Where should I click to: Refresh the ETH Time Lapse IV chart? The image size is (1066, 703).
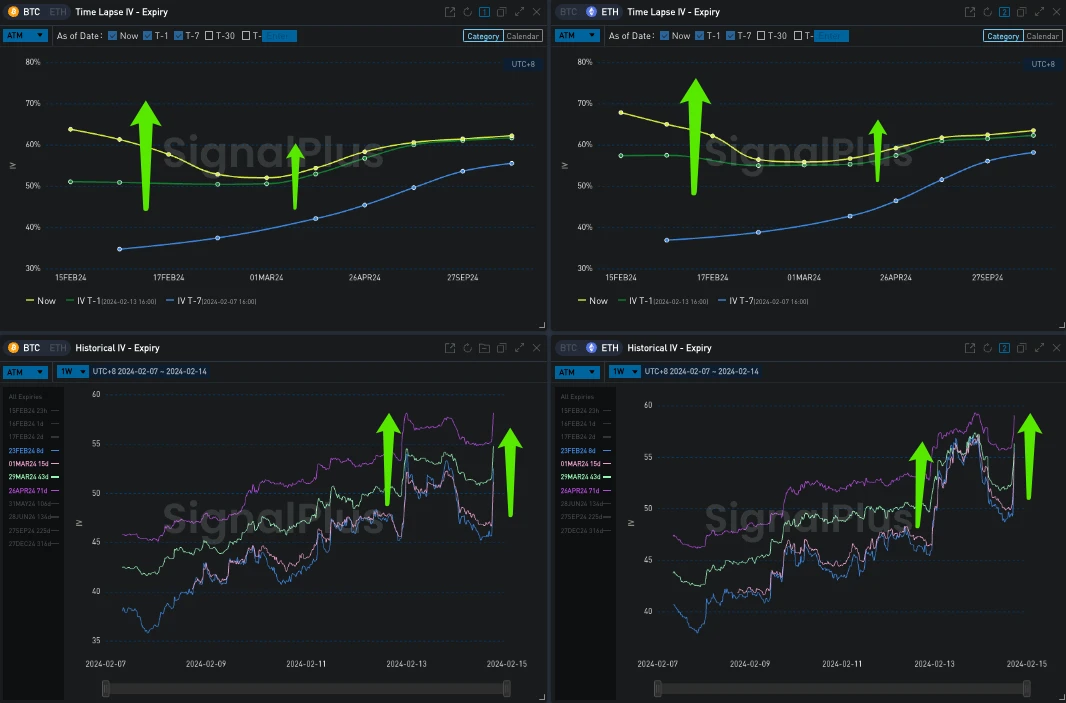click(x=988, y=12)
